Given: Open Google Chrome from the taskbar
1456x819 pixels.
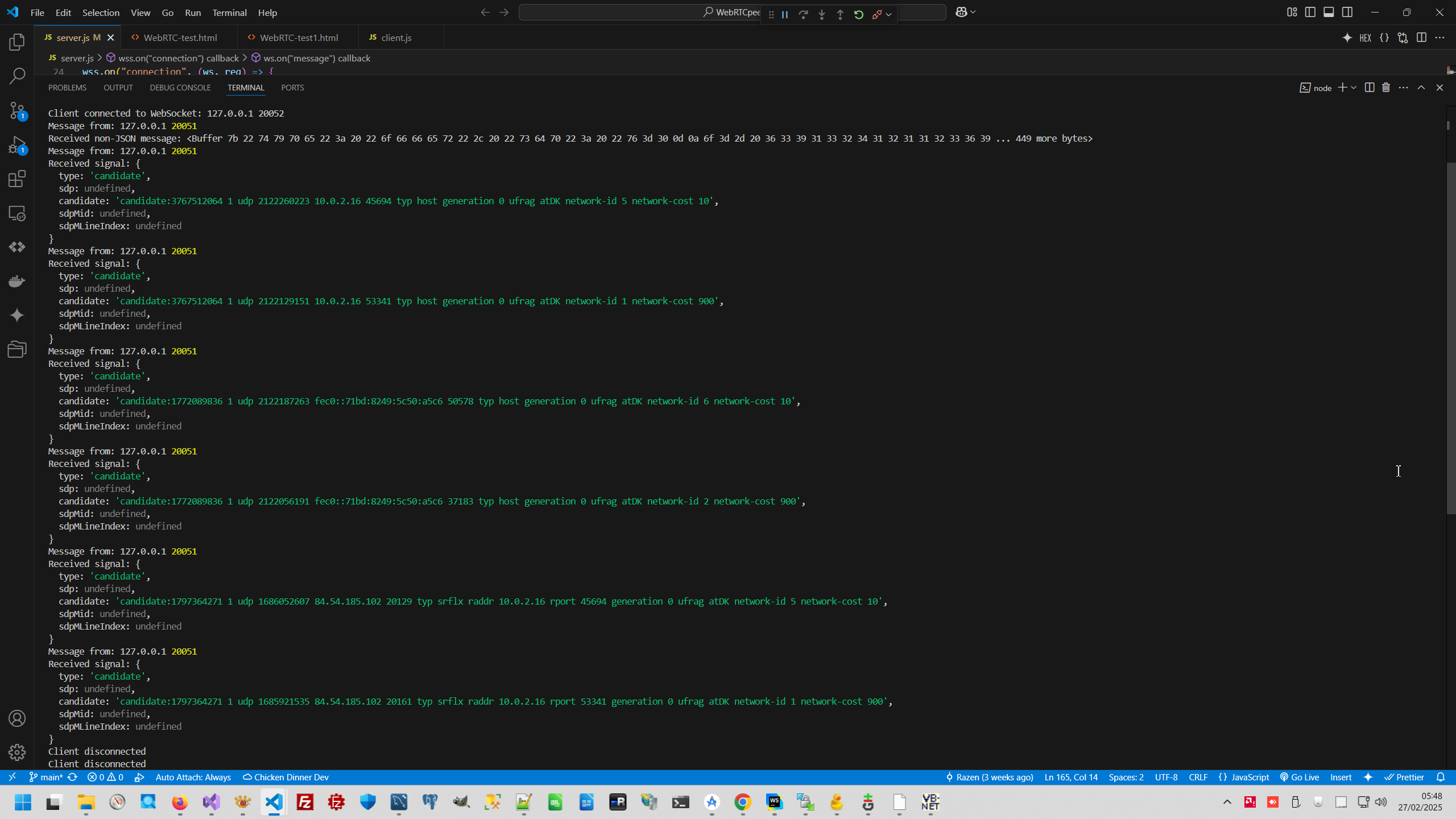Looking at the screenshot, I should pos(743,802).
